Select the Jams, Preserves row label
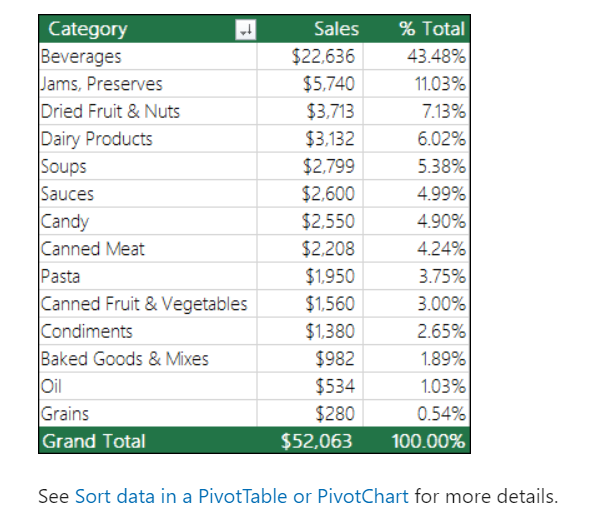 pyautogui.click(x=148, y=84)
